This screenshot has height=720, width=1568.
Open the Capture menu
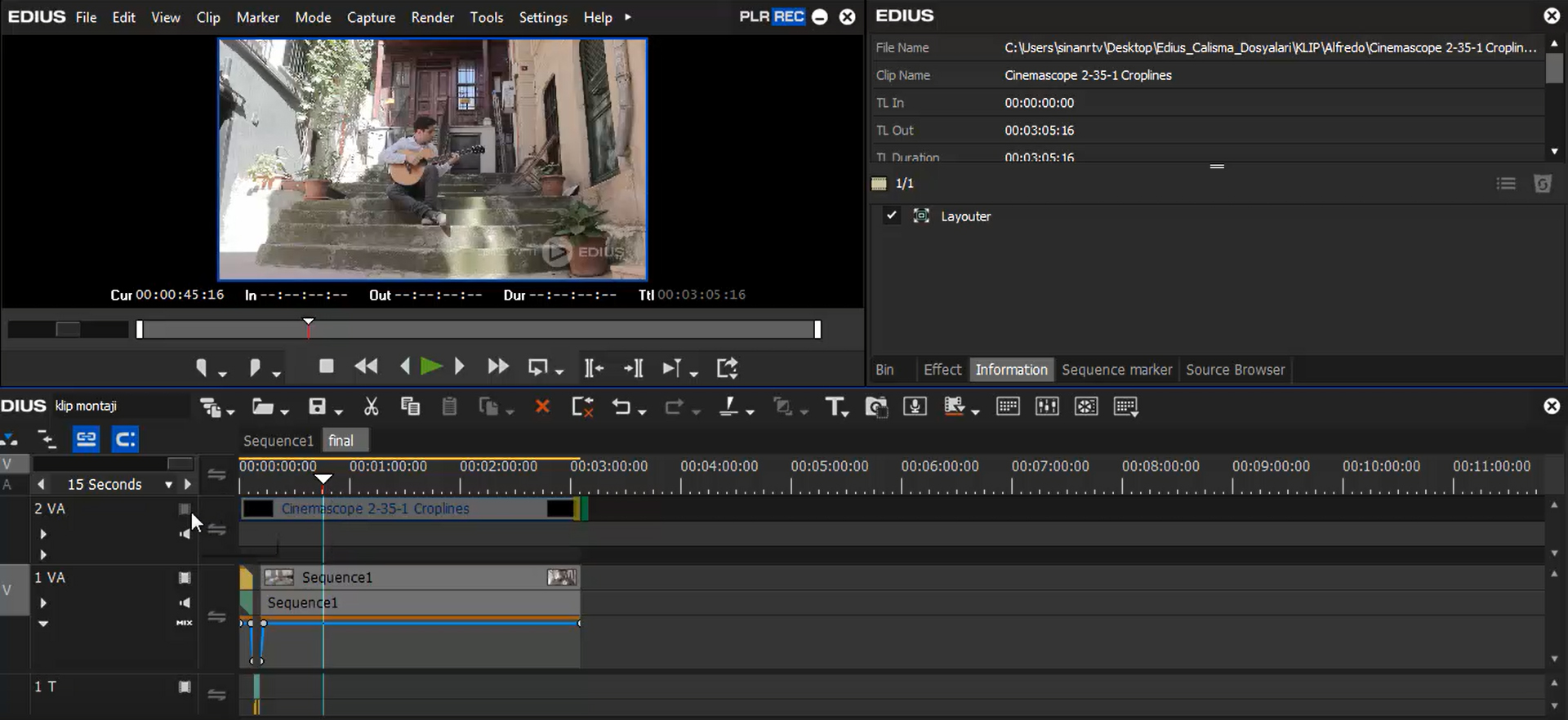click(x=371, y=16)
